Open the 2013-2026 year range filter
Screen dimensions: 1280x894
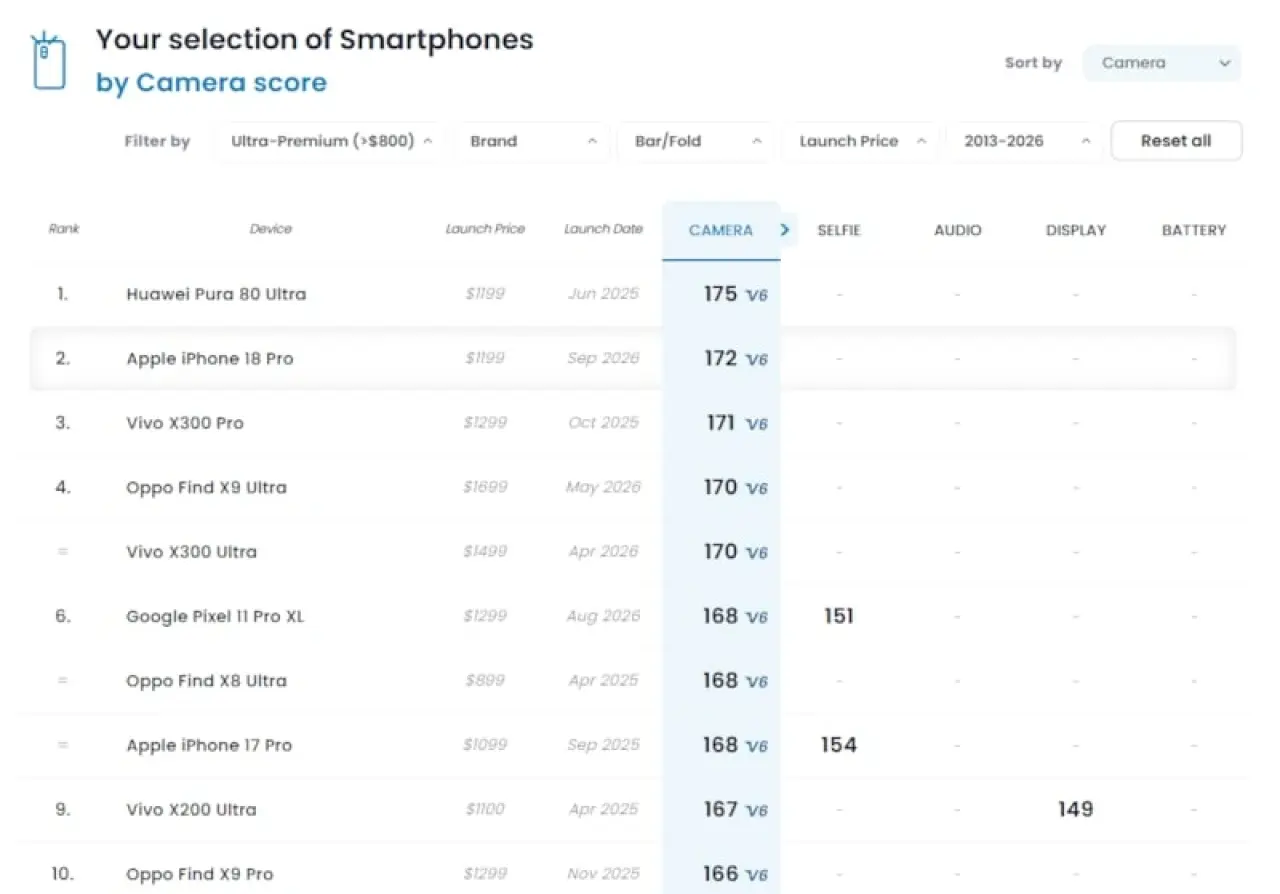[x=1024, y=141]
